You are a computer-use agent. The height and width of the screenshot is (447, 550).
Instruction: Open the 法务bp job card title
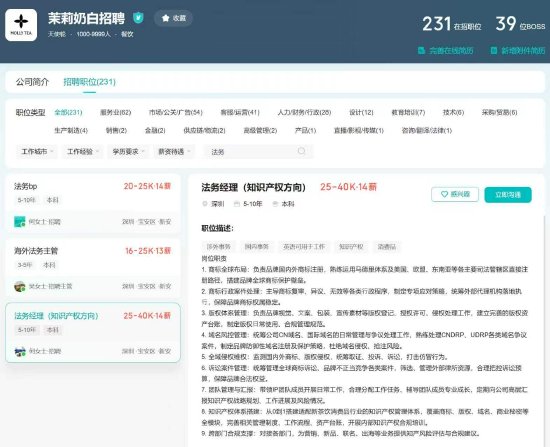tap(26, 186)
